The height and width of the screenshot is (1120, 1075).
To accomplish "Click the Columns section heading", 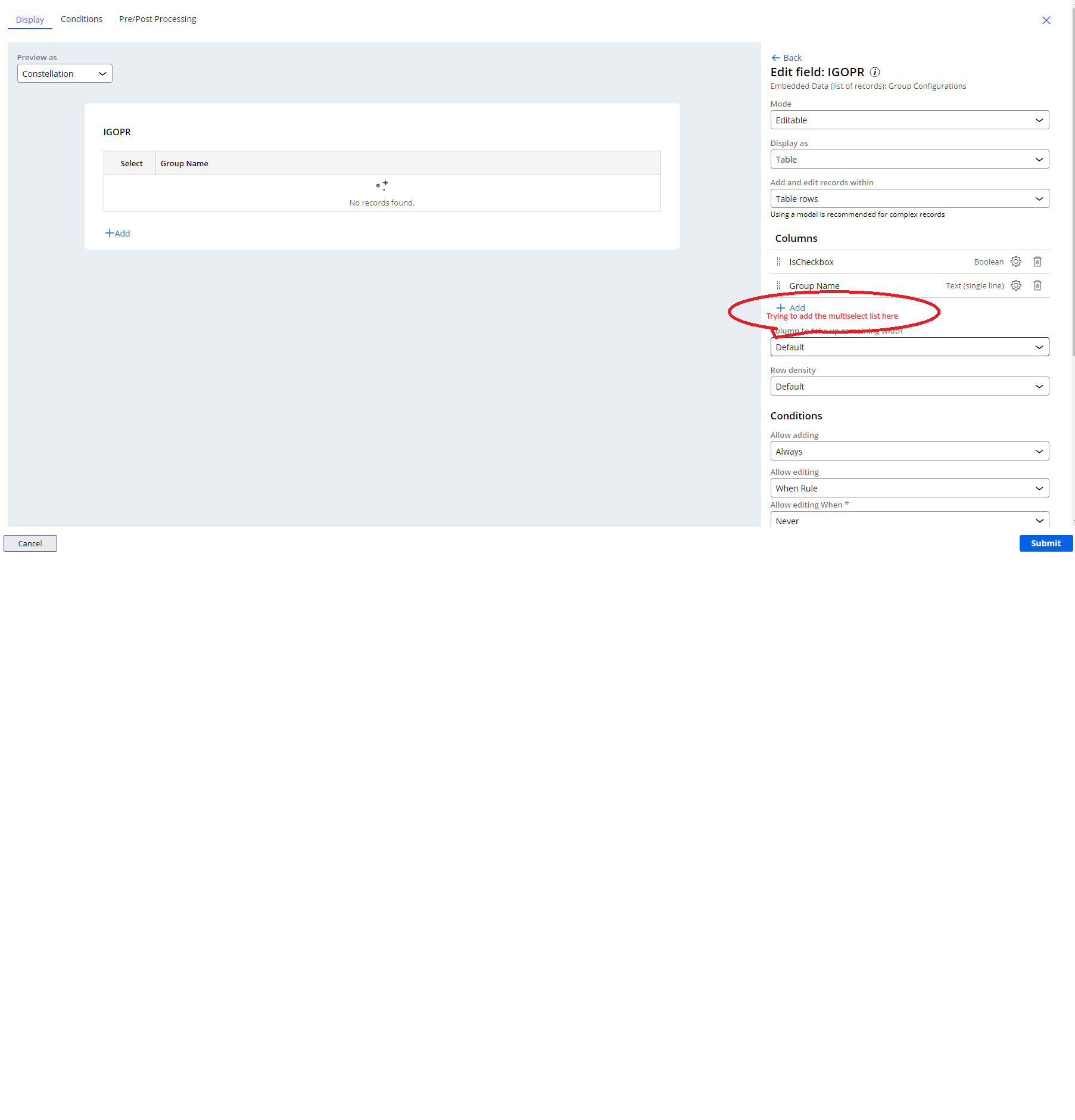I will click(796, 238).
